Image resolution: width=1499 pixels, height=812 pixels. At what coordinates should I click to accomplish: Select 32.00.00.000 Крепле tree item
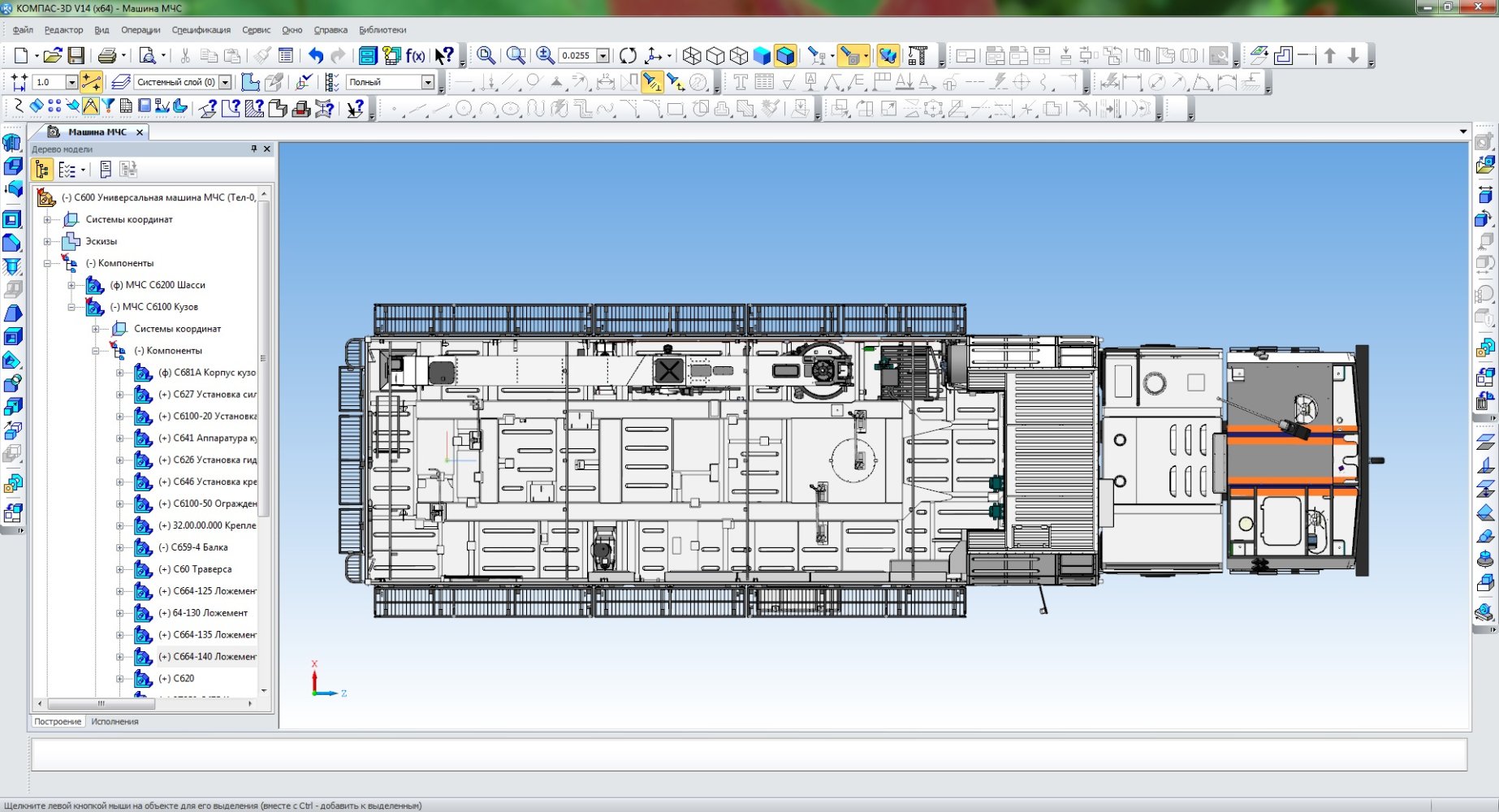click(207, 525)
